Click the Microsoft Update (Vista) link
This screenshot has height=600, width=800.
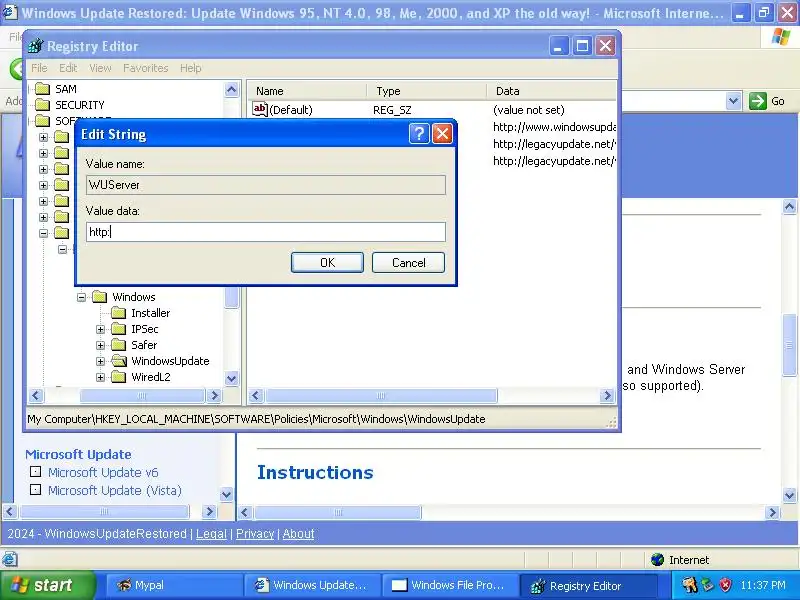click(x=115, y=490)
